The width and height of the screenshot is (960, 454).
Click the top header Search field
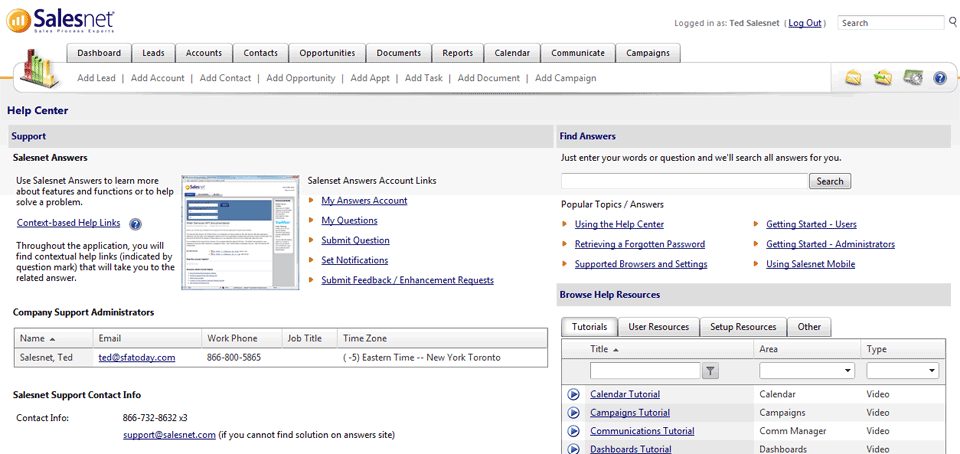pyautogui.click(x=891, y=23)
